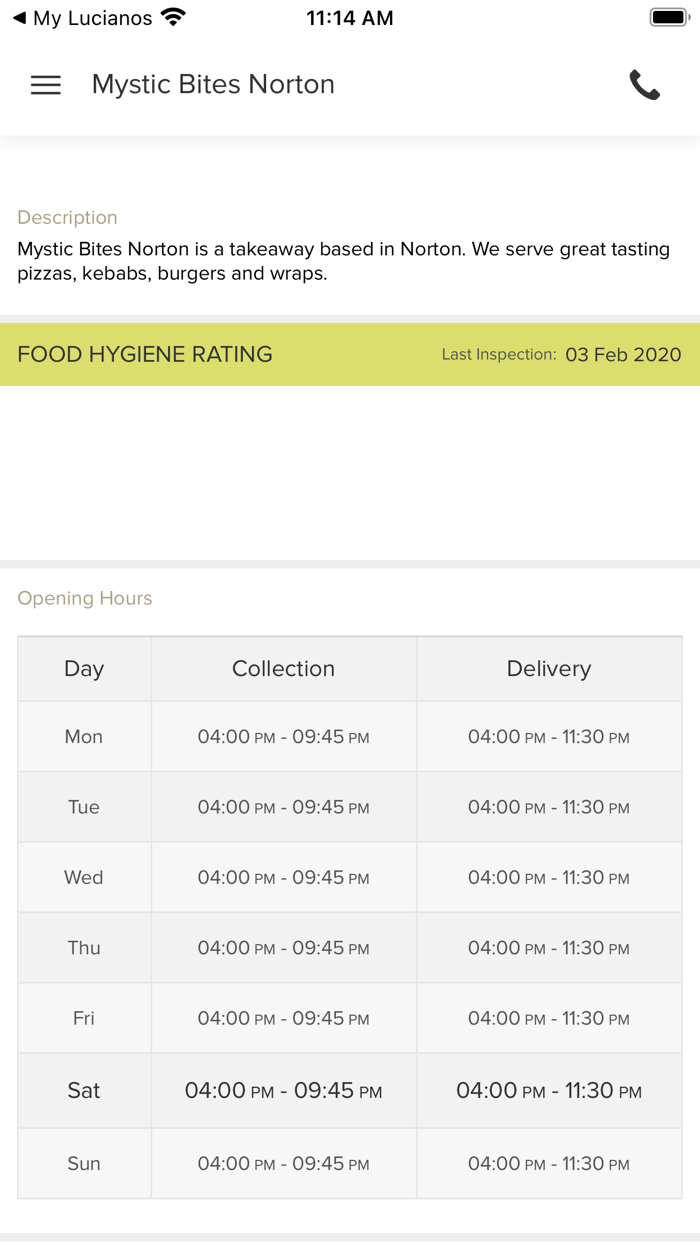Image resolution: width=700 pixels, height=1244 pixels.
Task: Tap the Wi-Fi status icon
Action: coord(173,18)
